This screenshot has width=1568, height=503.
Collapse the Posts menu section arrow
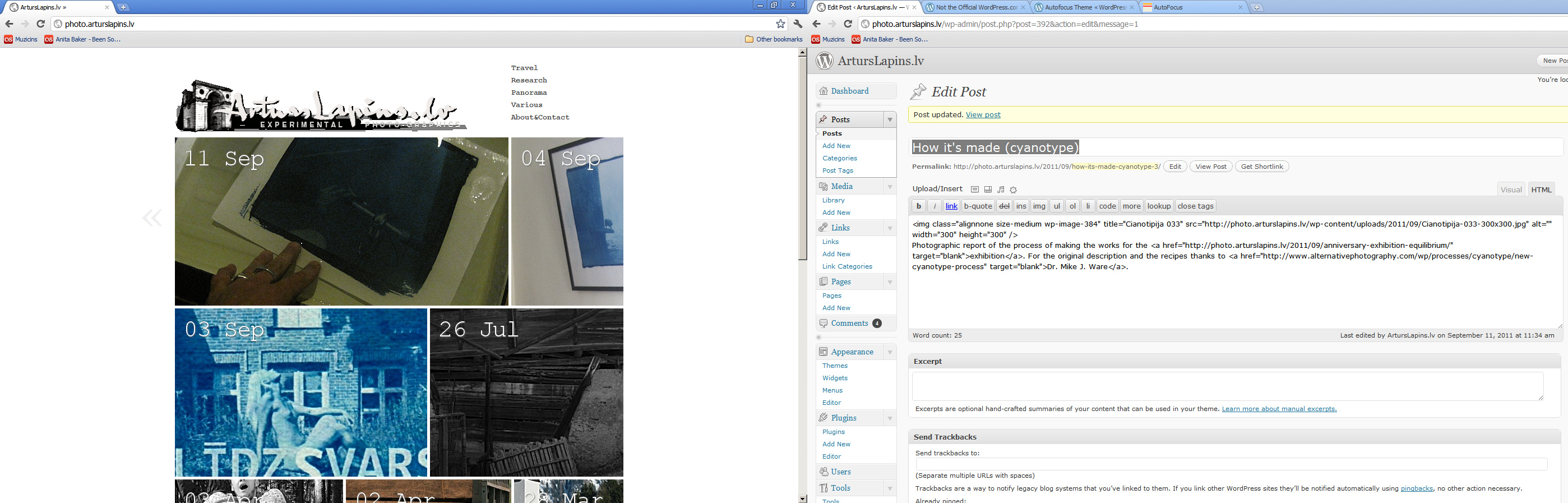click(x=889, y=119)
